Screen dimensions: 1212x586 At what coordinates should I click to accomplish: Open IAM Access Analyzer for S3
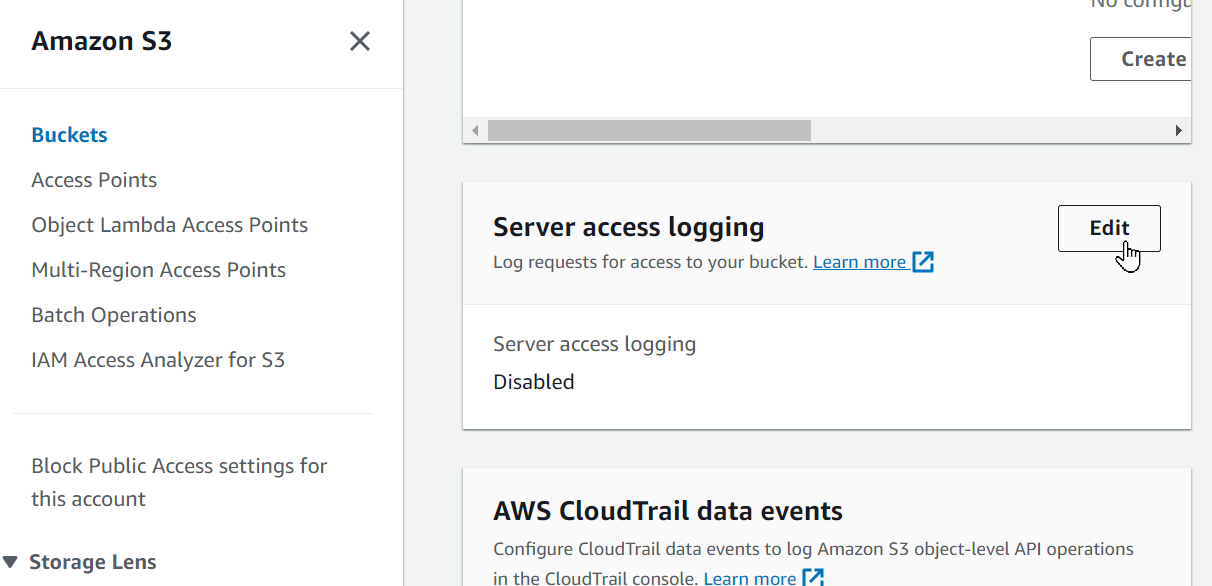[158, 360]
